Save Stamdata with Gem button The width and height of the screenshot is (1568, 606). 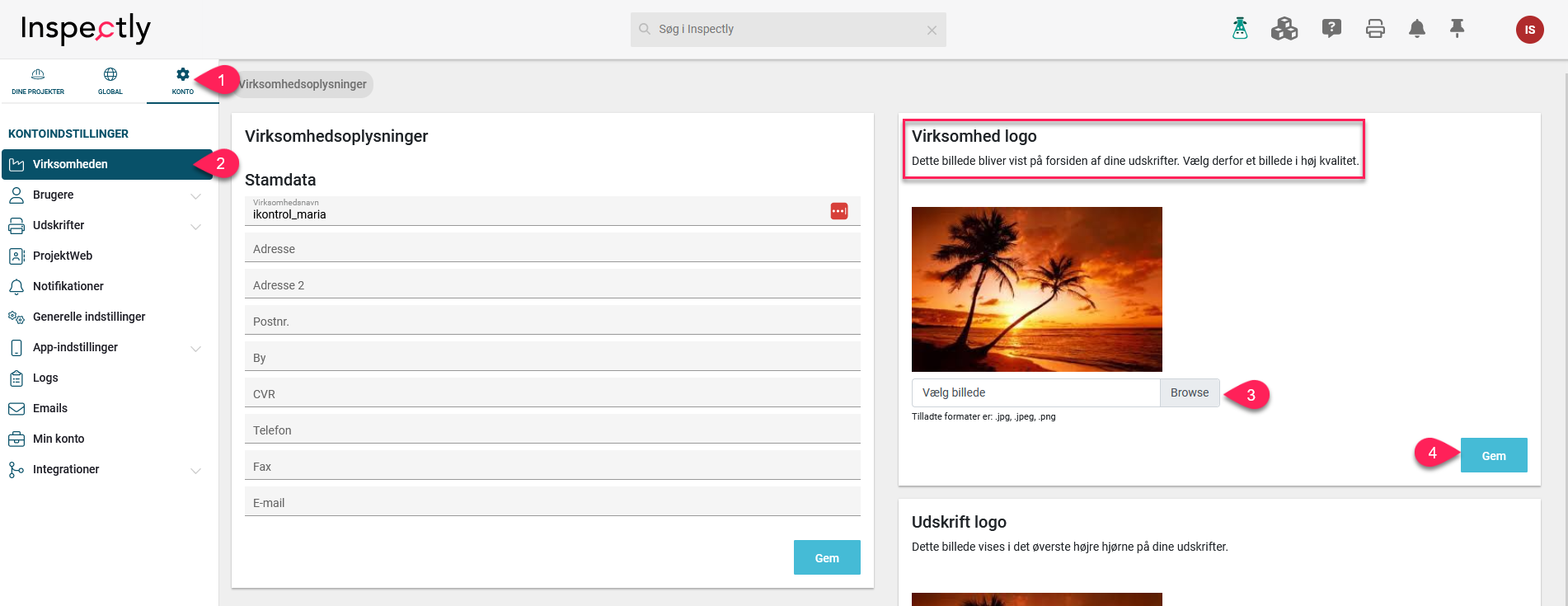pos(827,557)
